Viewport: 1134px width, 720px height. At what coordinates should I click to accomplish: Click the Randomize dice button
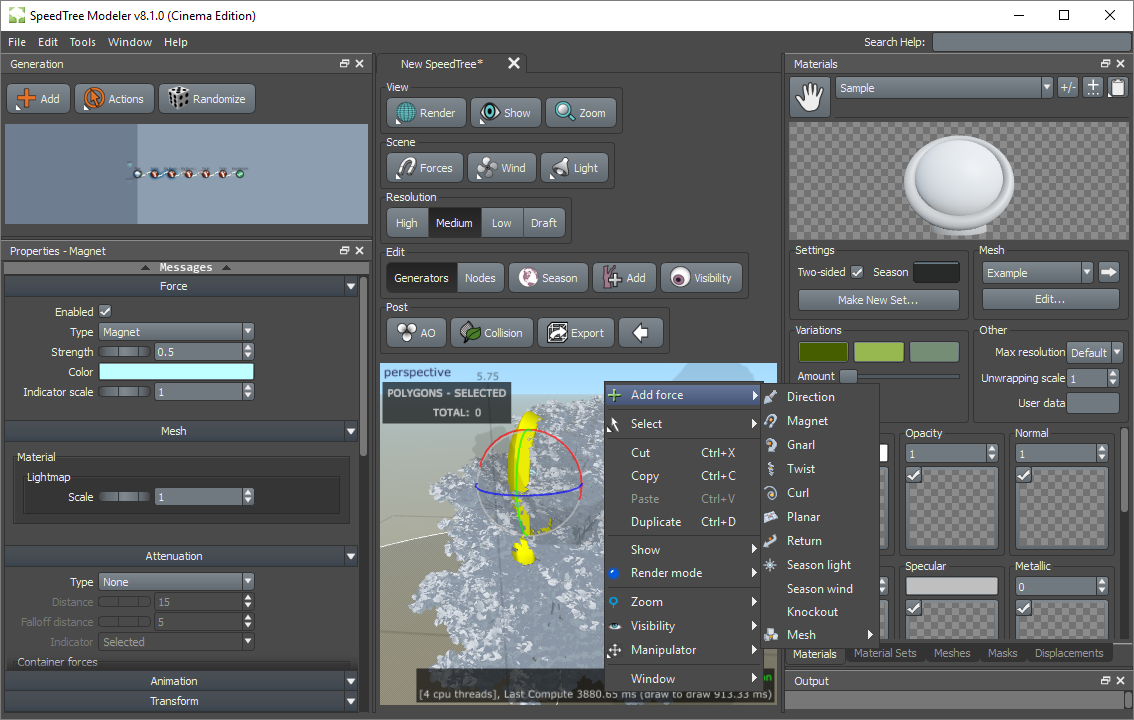coord(207,98)
